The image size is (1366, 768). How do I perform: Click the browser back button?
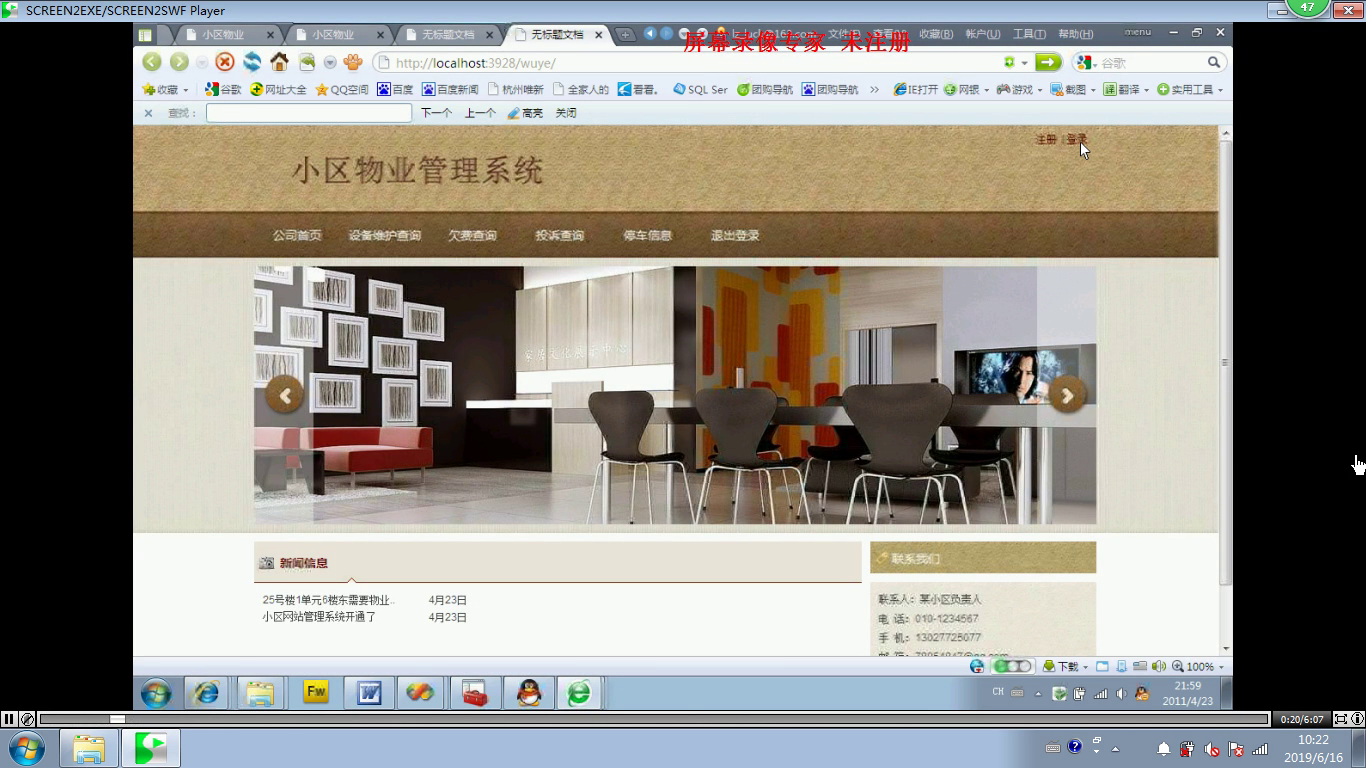151,62
